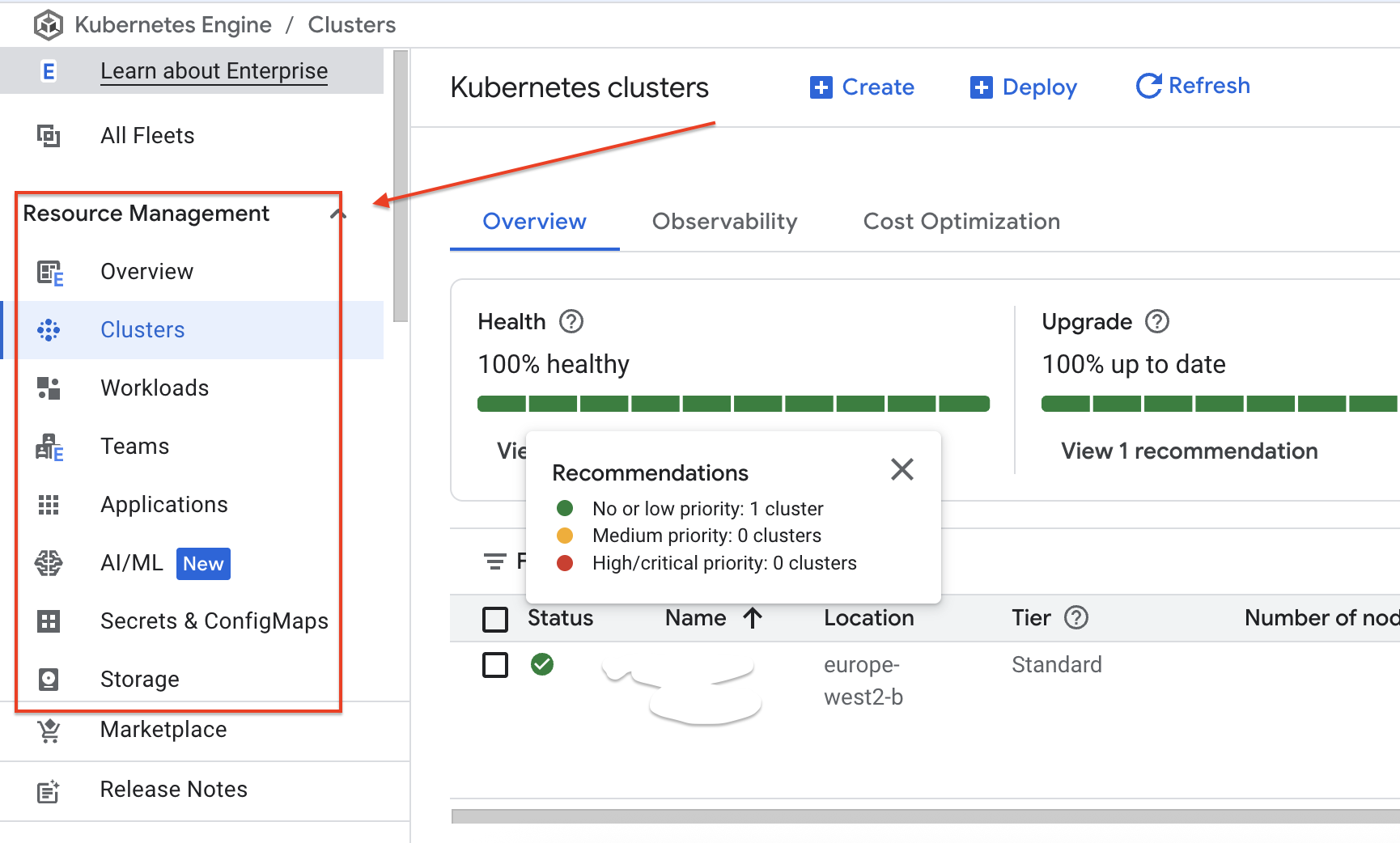Click the Teams sidebar icon
Viewport: 1400px width, 843px height.
click(49, 447)
